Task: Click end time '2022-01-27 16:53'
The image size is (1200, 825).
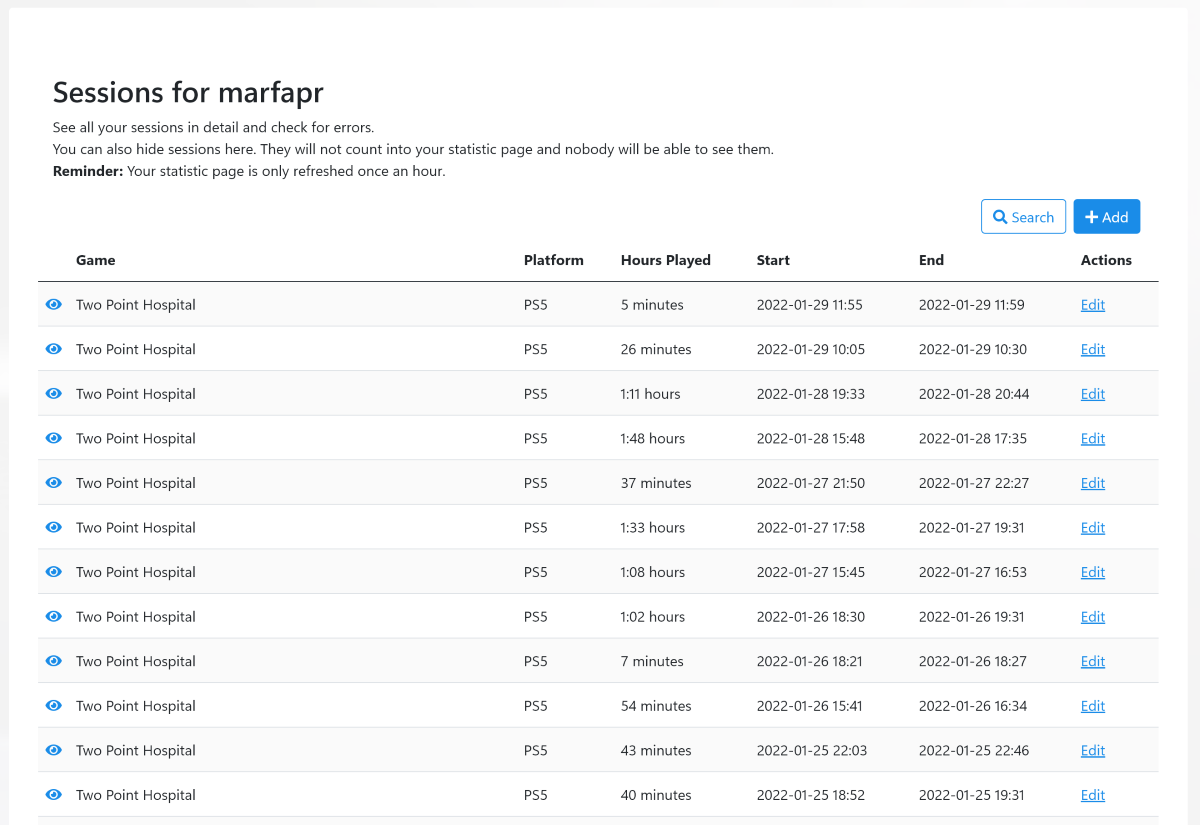Action: (973, 572)
